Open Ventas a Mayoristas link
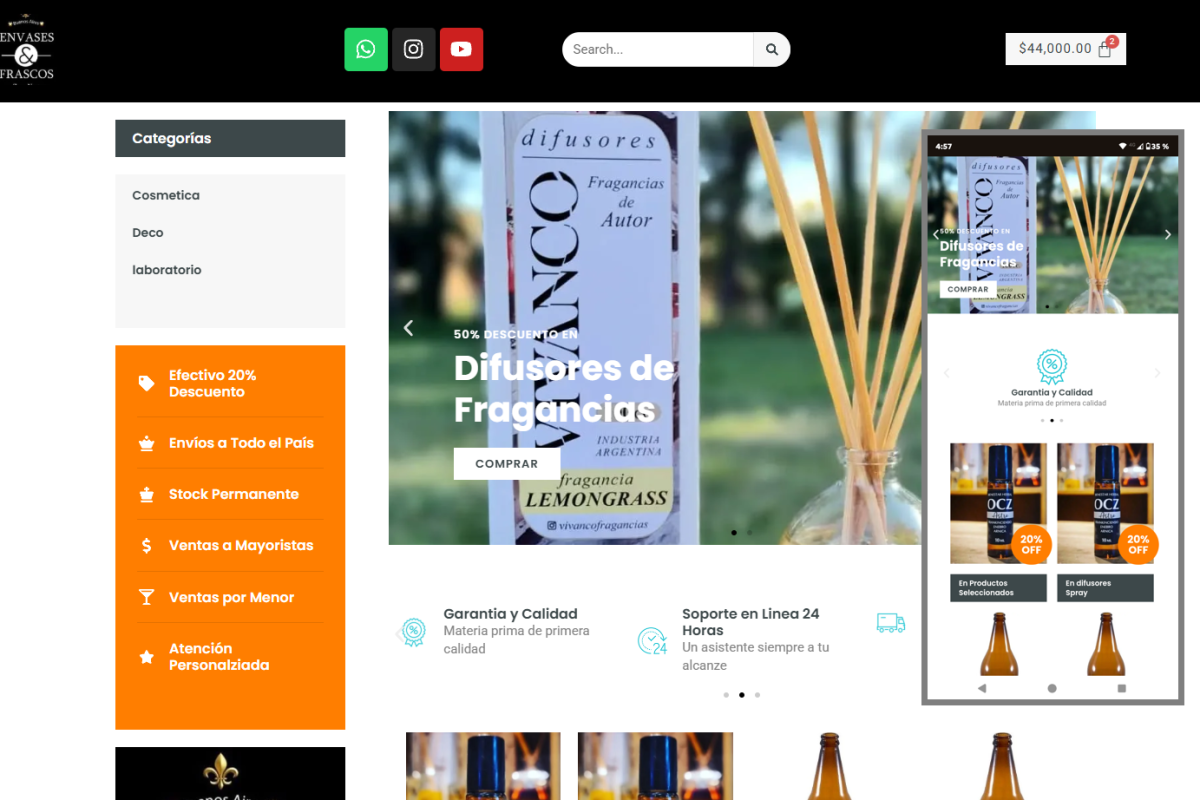1200x800 pixels. 240,545
